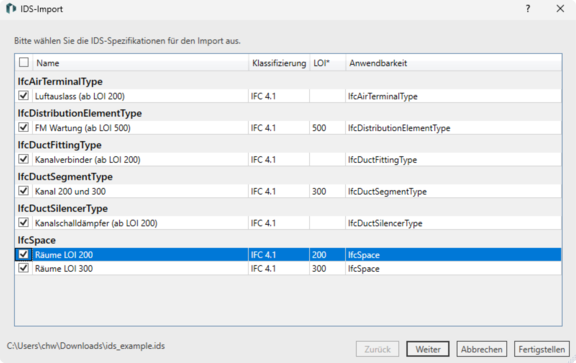The image size is (576, 363).
Task: Uncheck Räume LOI 200 checkbox
Action: click(x=24, y=254)
